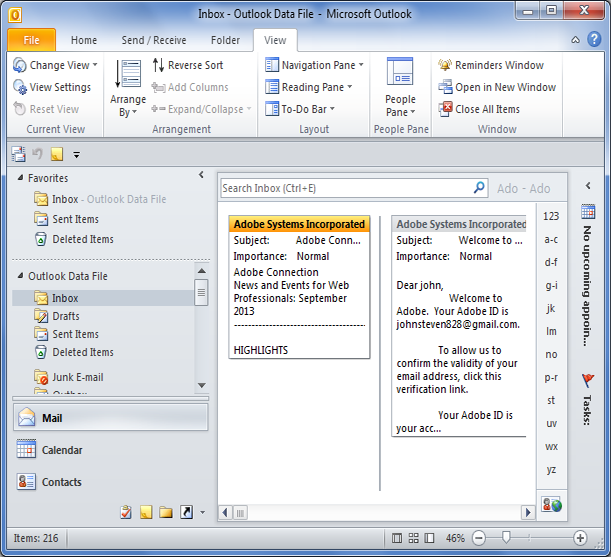The height and width of the screenshot is (557, 611).
Task: Collapse the Outlook Data File tree
Action: pos(20,276)
